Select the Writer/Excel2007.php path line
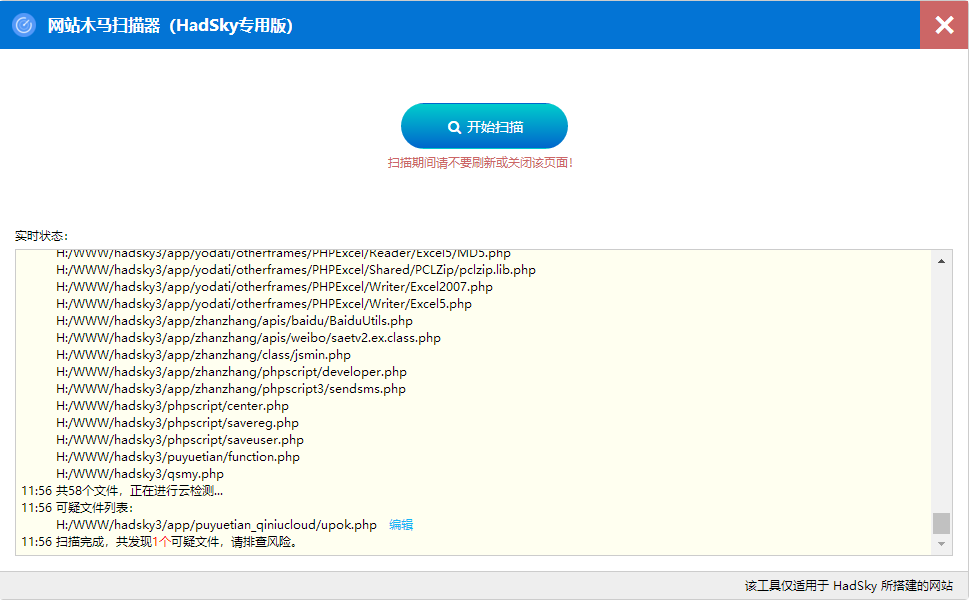Viewport: 969px width, 601px height. coord(274,287)
